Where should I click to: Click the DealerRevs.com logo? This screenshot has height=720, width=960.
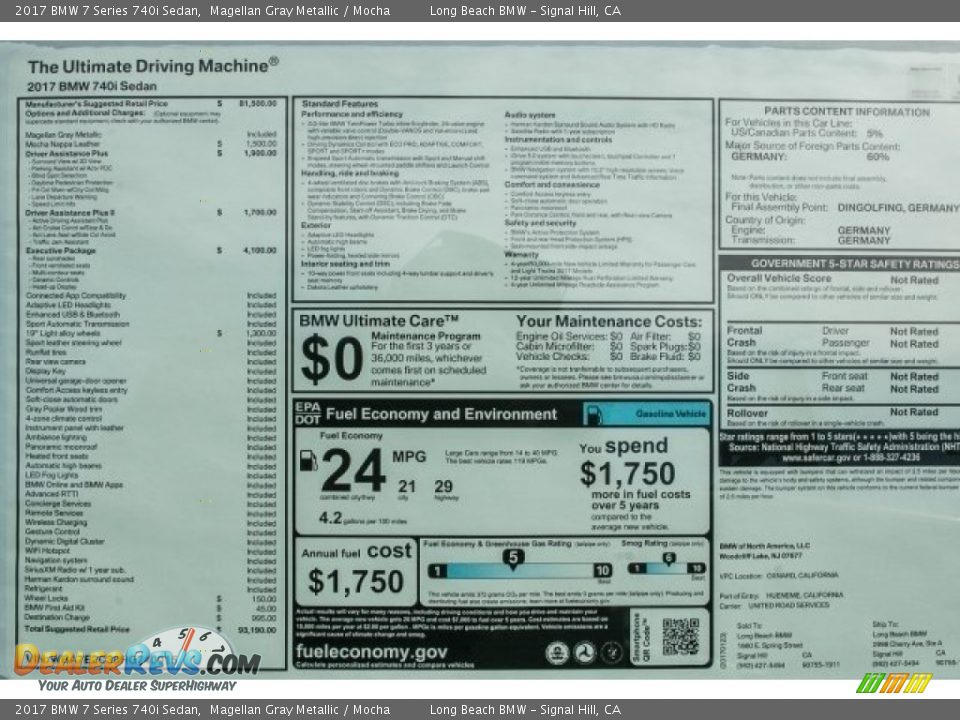(137, 657)
